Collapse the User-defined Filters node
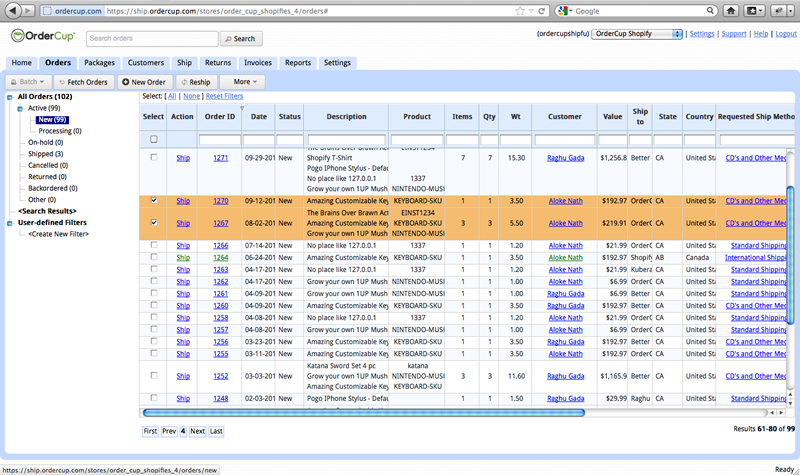This screenshot has width=800, height=475. [10, 223]
